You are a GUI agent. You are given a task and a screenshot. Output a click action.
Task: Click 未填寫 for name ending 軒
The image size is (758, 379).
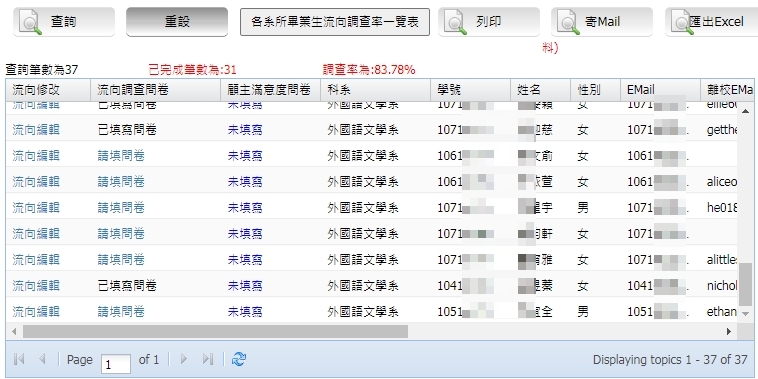tap(245, 234)
